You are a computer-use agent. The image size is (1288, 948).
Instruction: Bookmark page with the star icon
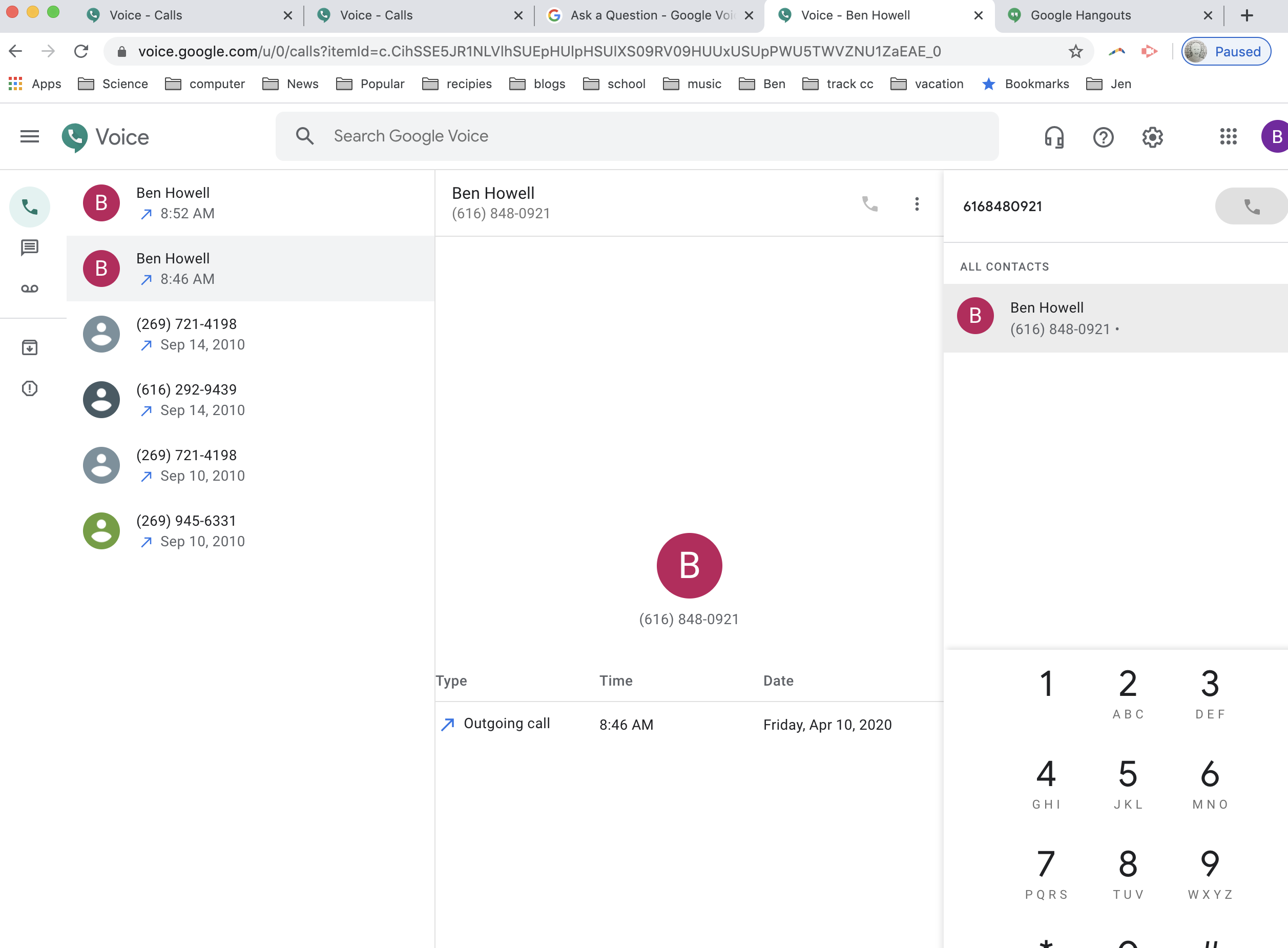point(1075,52)
